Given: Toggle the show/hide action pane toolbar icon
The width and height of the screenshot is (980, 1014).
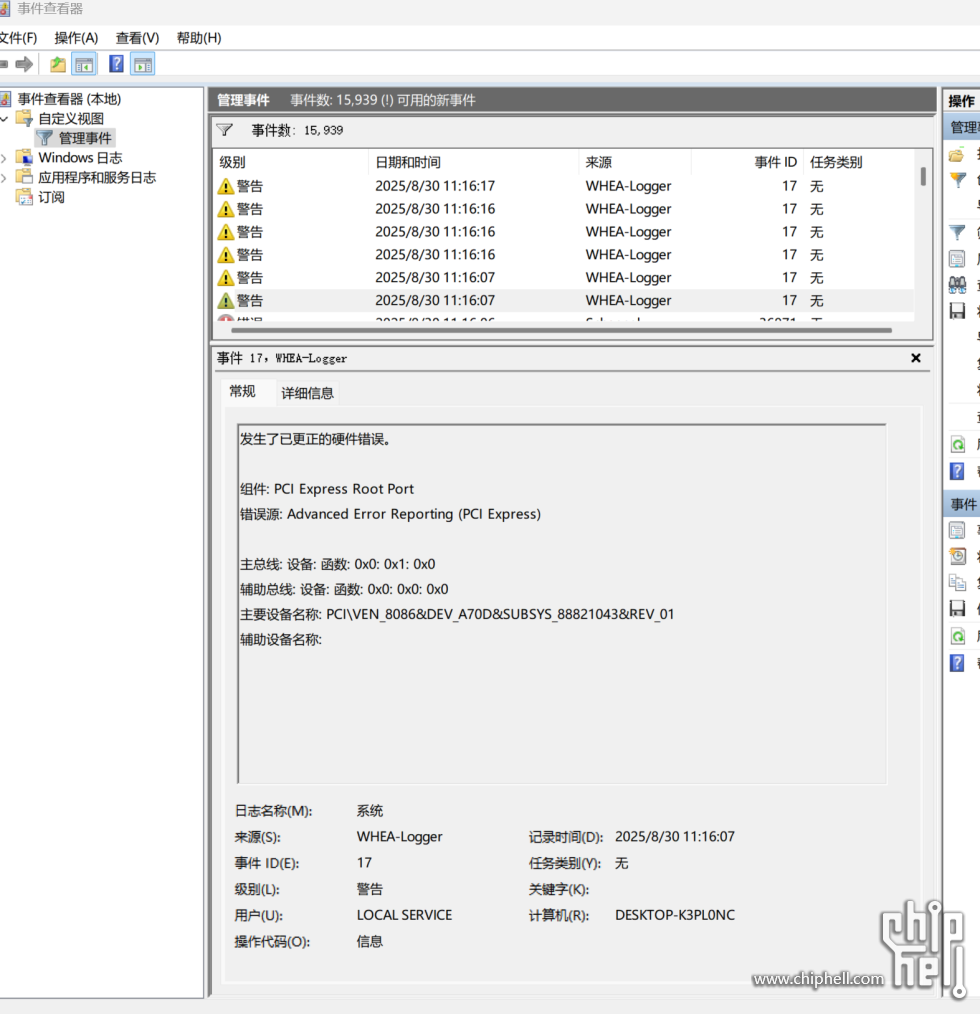Looking at the screenshot, I should (x=142, y=64).
